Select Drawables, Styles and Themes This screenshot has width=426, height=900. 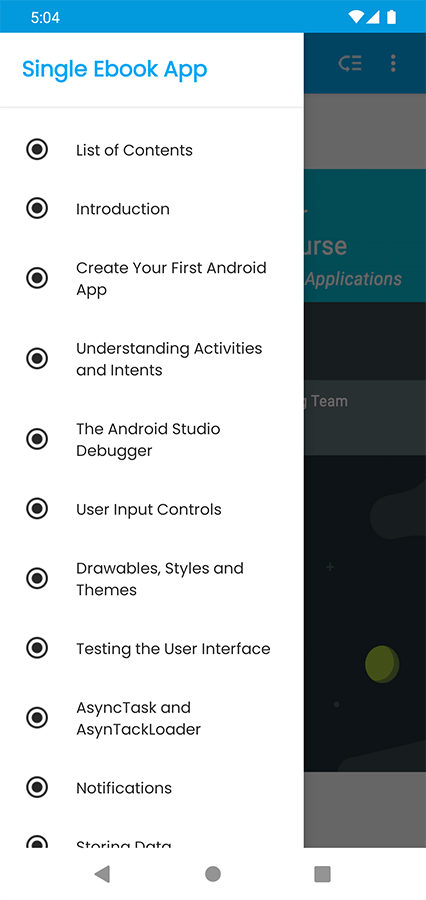pyautogui.click(x=152, y=579)
